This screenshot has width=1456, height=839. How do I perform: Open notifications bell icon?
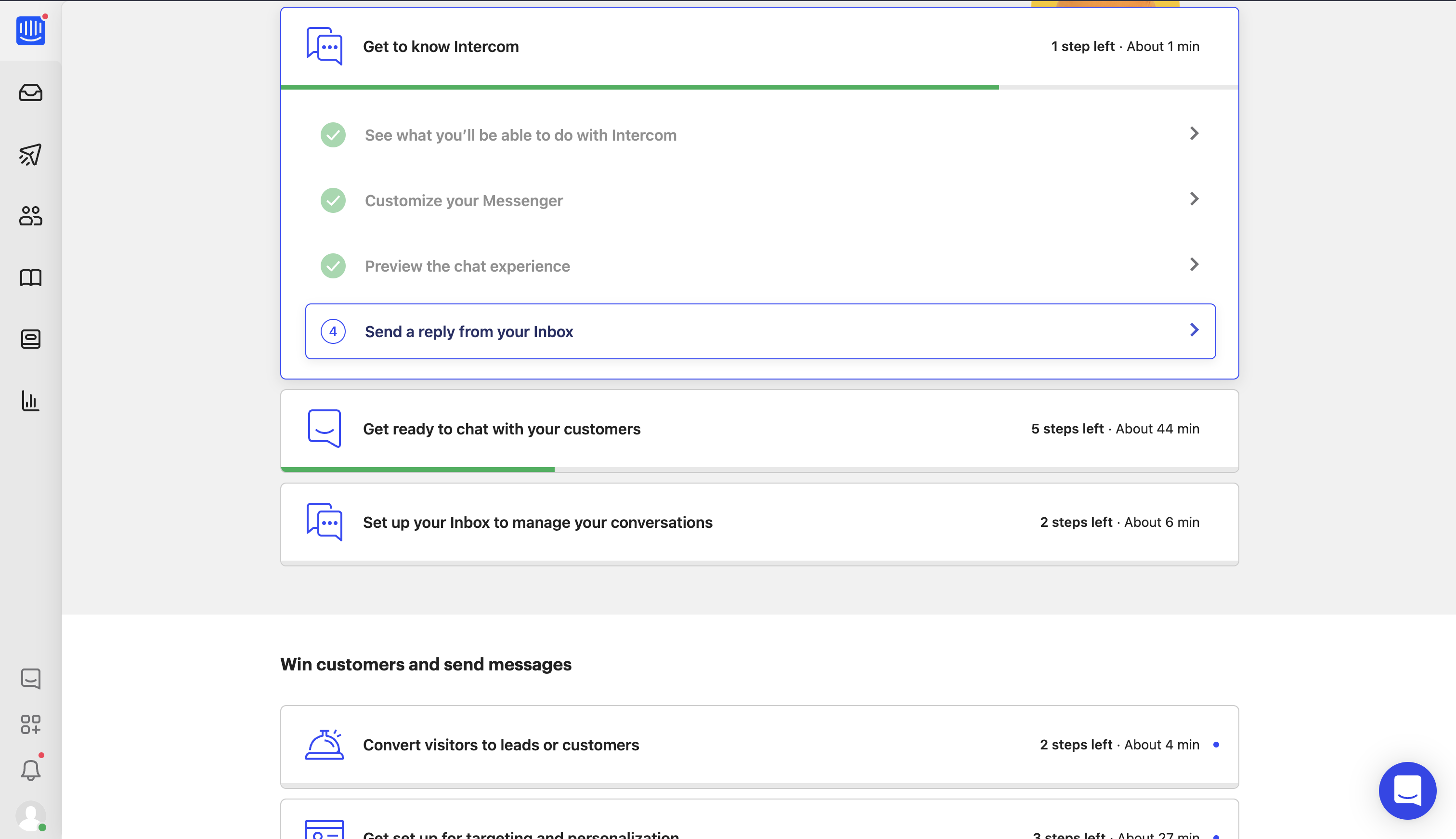pyautogui.click(x=30, y=770)
